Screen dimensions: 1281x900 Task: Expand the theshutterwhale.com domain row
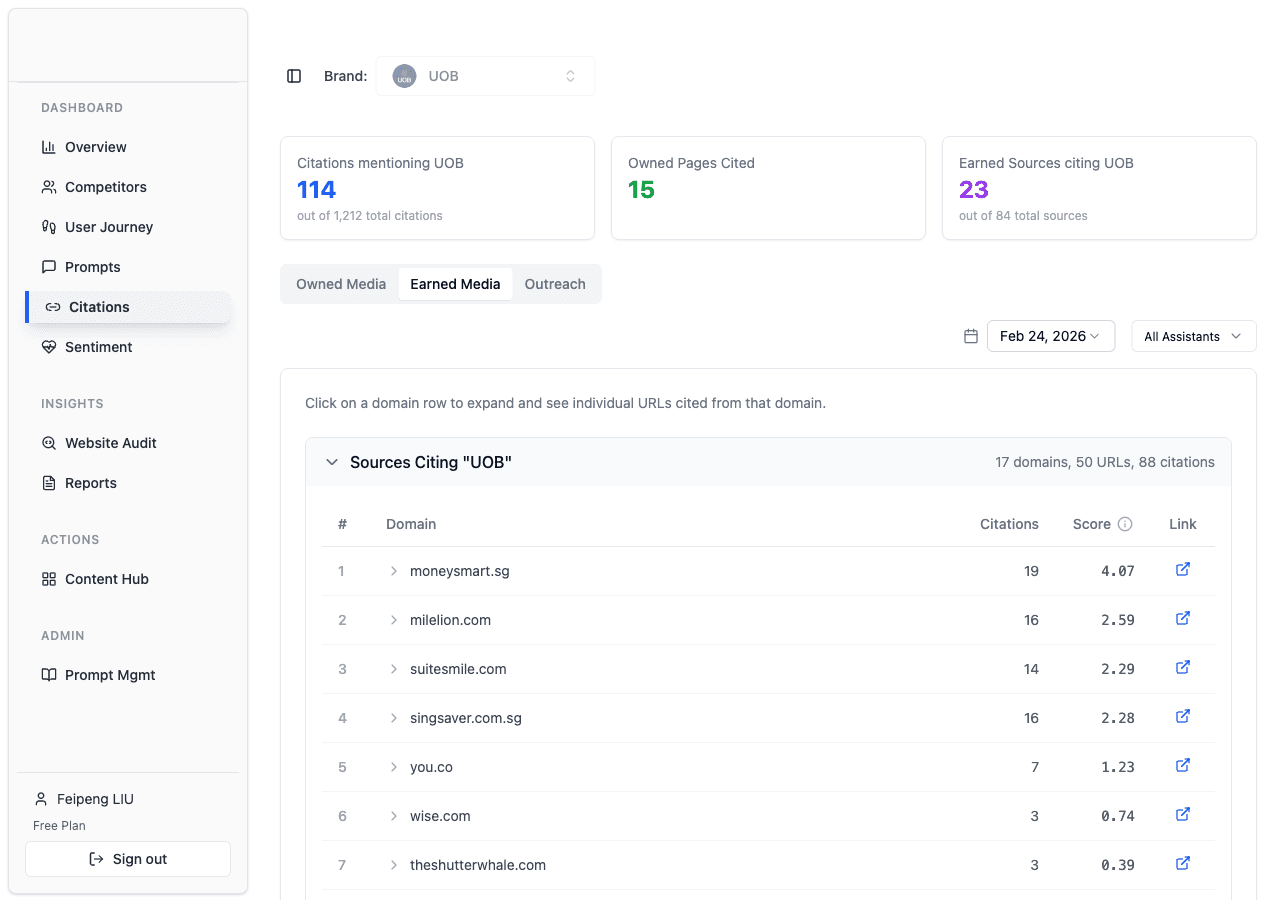(394, 865)
